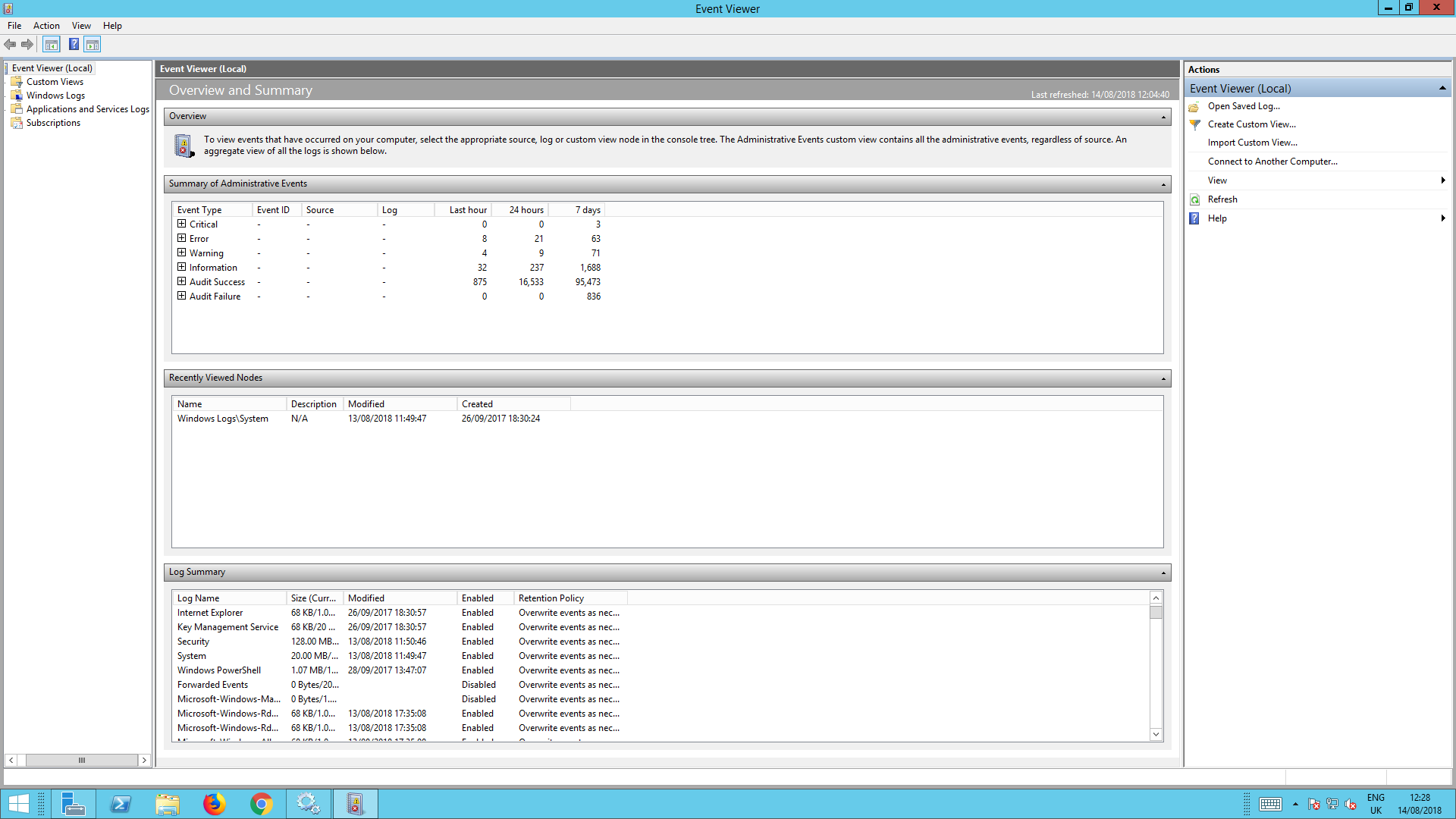Open the View menu in menu bar
Viewport: 1456px width, 819px height.
(x=81, y=26)
